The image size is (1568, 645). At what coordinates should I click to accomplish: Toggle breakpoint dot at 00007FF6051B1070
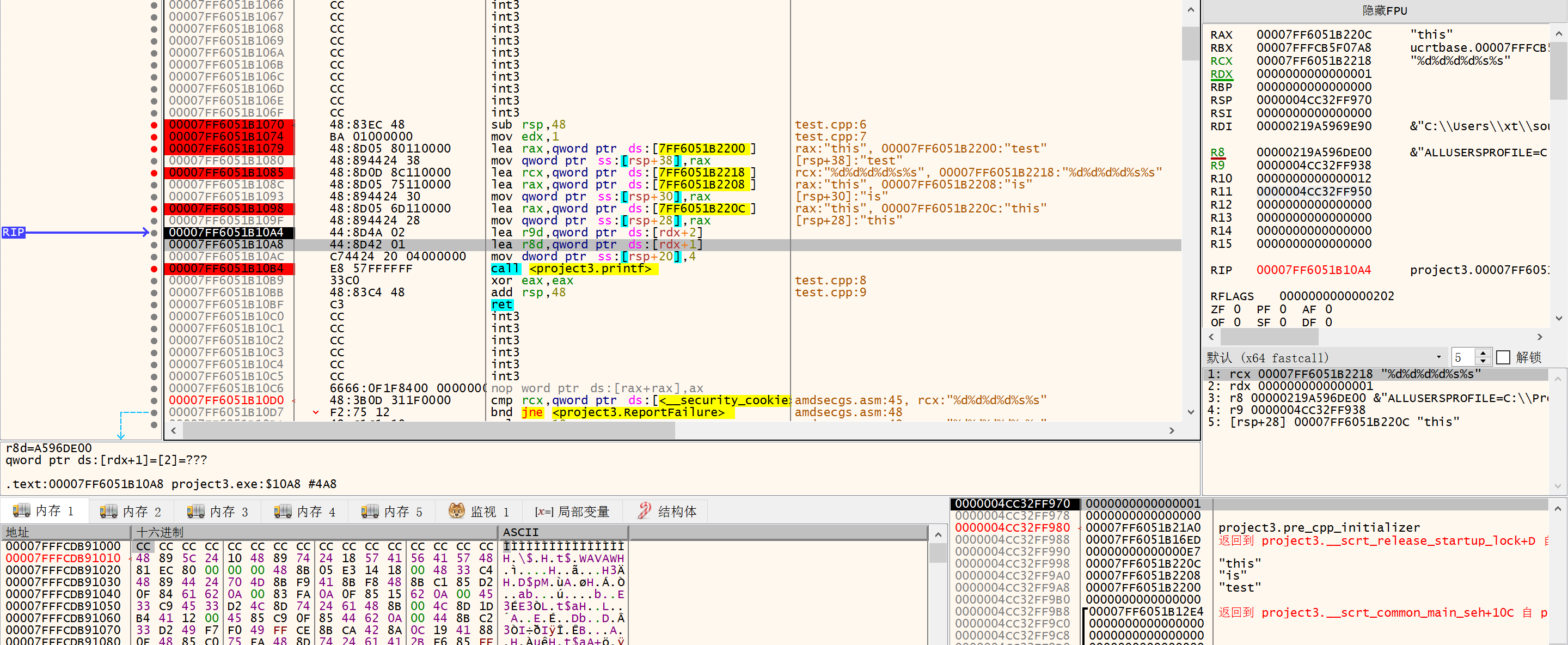pyautogui.click(x=154, y=125)
